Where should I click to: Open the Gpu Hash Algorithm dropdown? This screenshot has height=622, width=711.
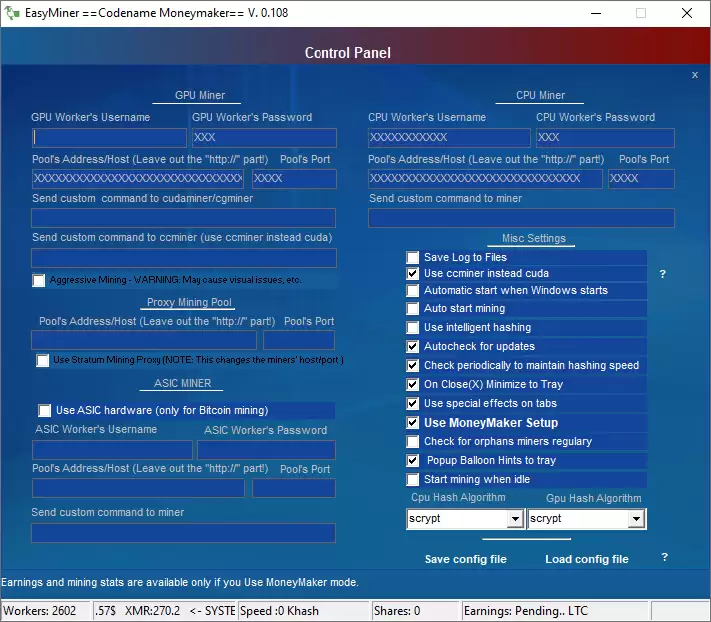coord(635,519)
